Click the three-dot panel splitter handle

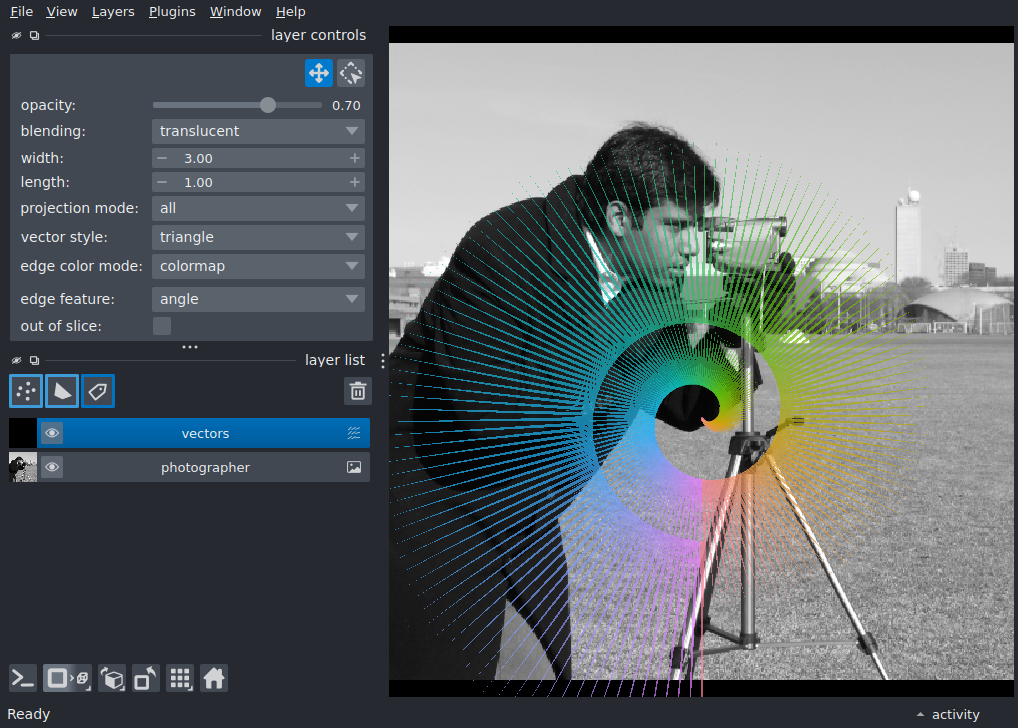pos(190,347)
